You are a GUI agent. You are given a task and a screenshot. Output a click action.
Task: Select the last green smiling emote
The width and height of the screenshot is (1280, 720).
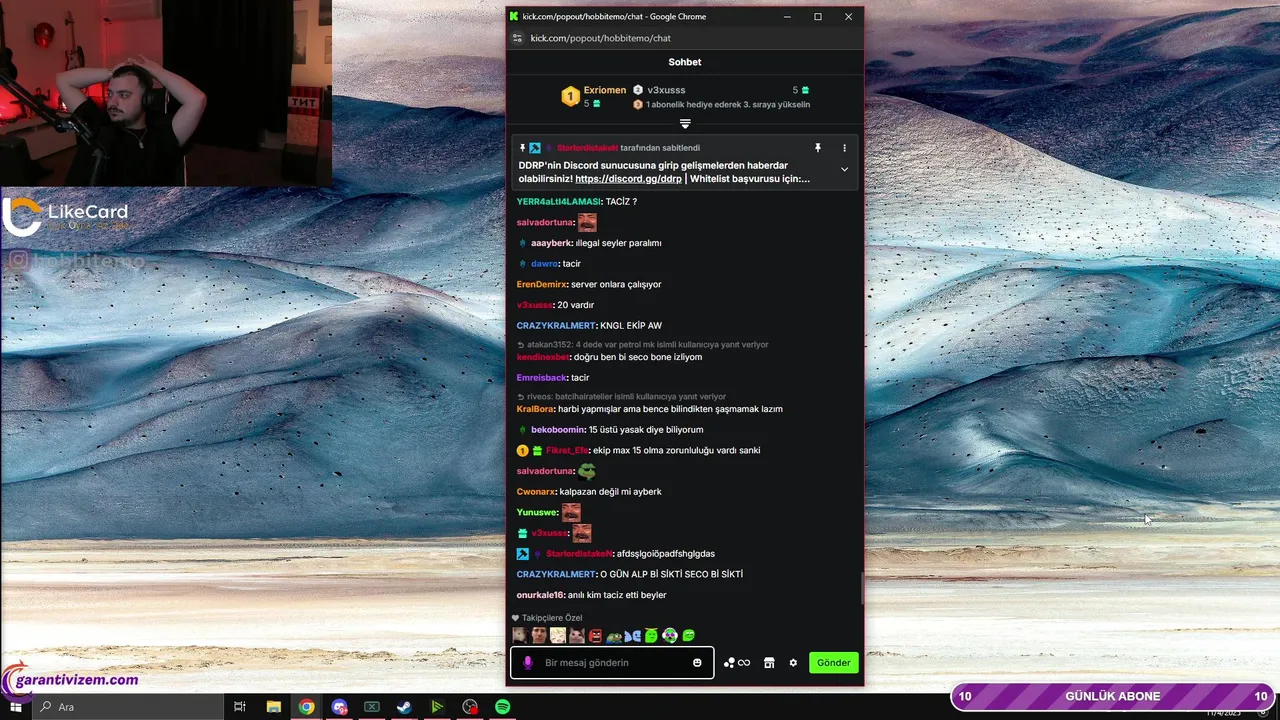pyautogui.click(x=688, y=635)
